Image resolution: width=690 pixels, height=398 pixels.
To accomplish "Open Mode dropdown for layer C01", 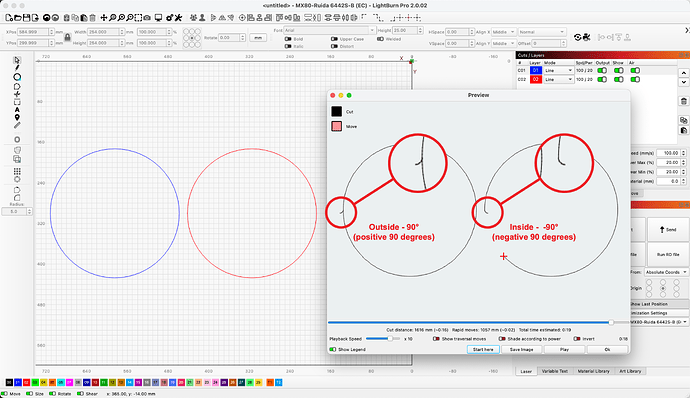I will 558,70.
